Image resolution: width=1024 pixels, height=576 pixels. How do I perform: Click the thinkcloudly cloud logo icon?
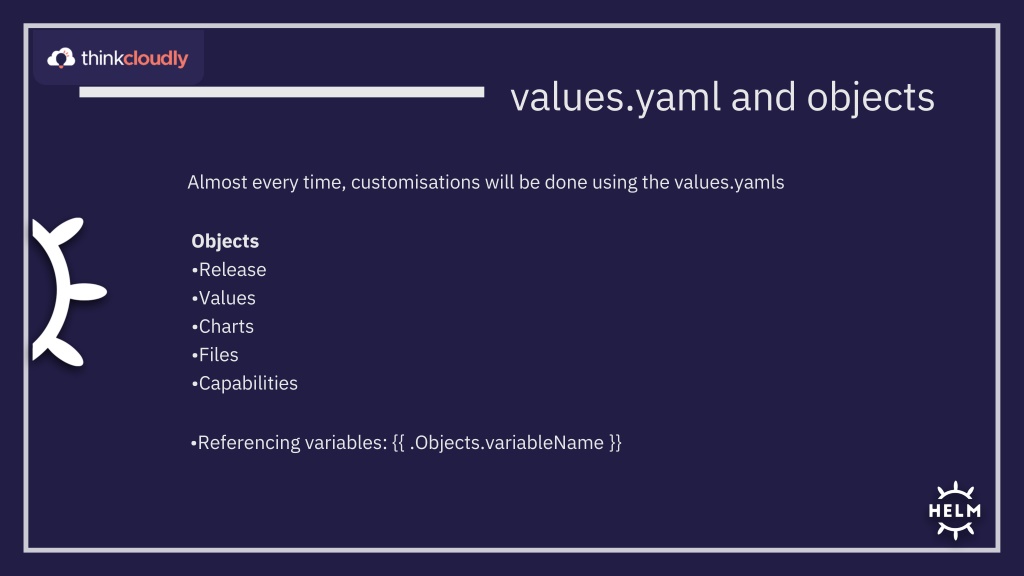pyautogui.click(x=61, y=58)
